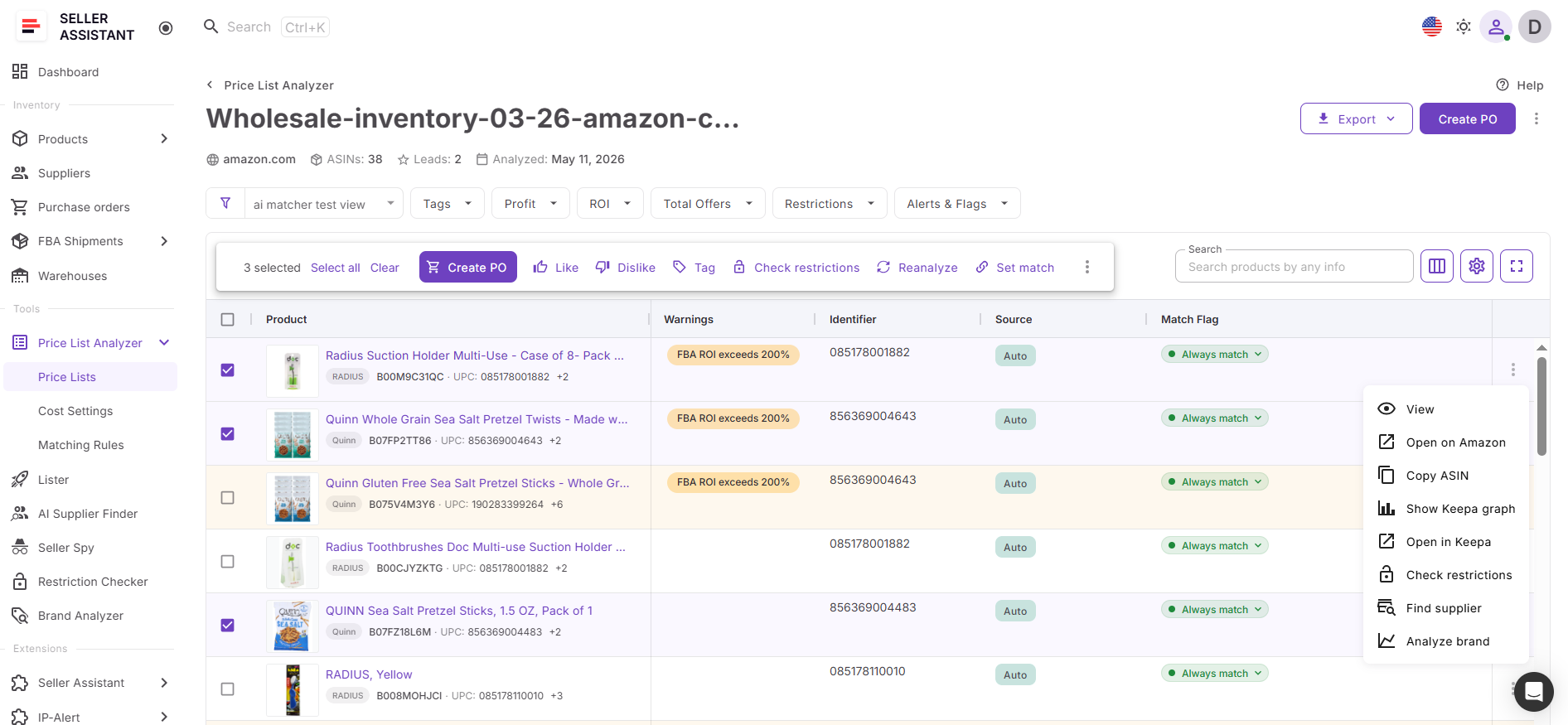
Task: Open the Tags filter dropdown
Action: coord(448,204)
